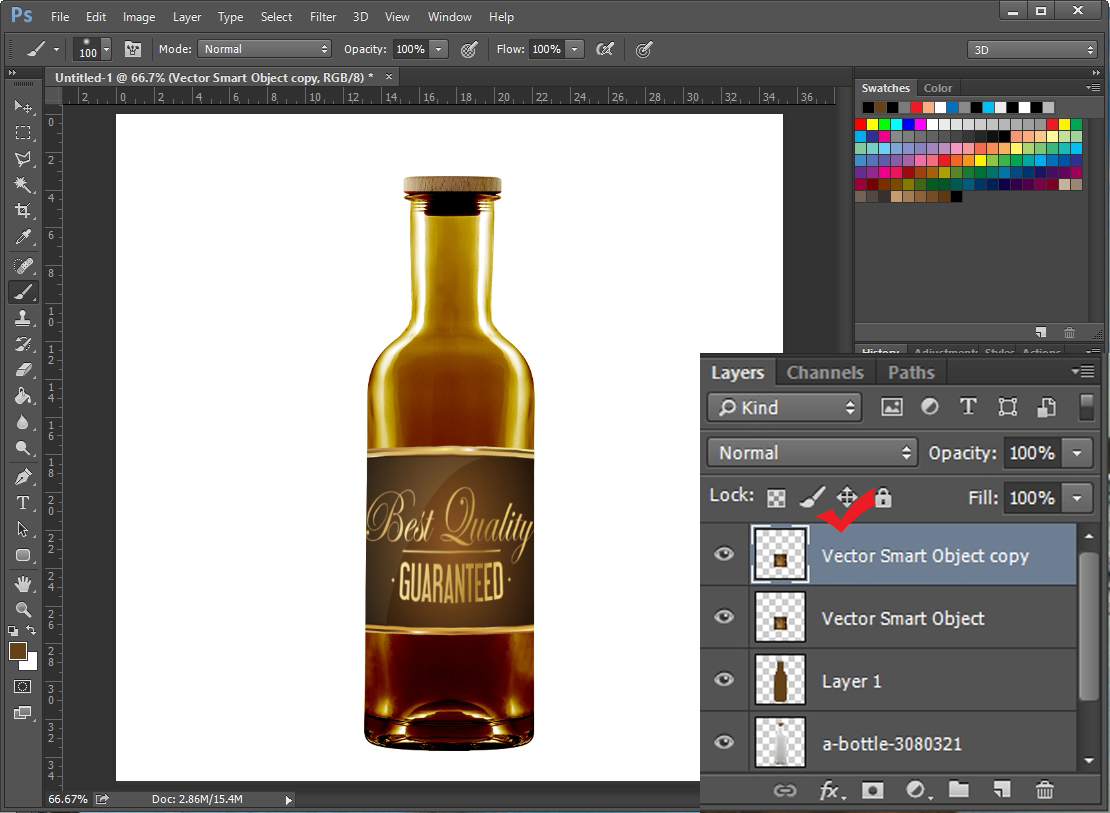
Task: Select the Eraser tool
Action: point(23,370)
